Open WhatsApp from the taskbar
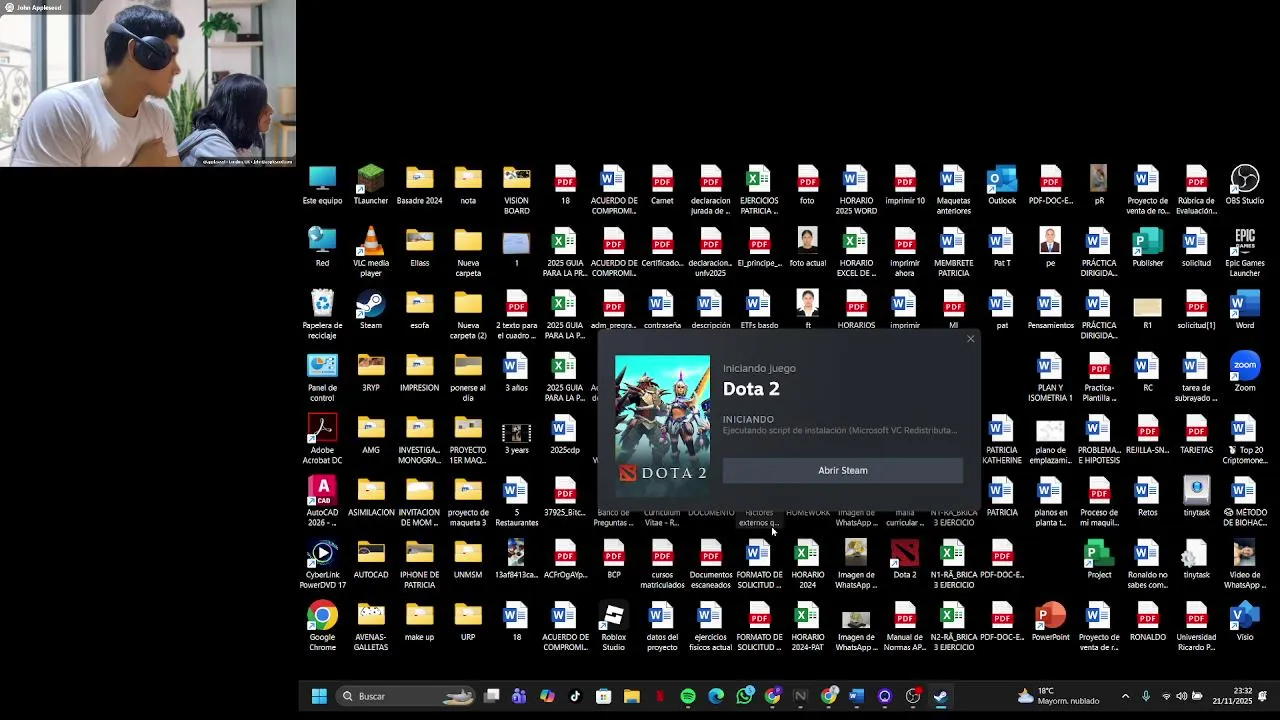The image size is (1280, 720). click(744, 696)
